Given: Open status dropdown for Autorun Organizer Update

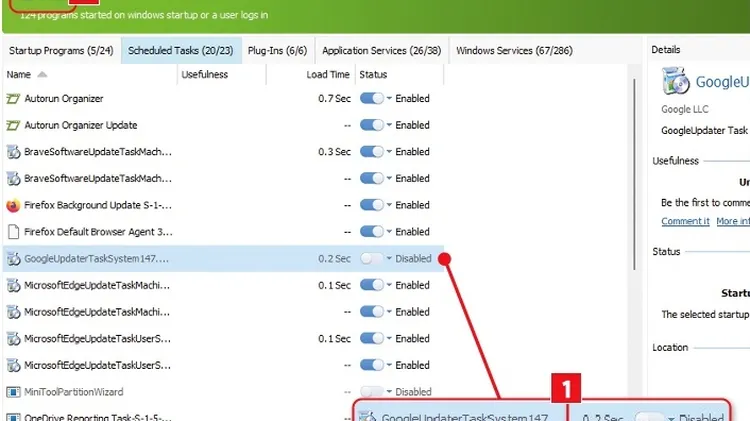Looking at the screenshot, I should click(x=390, y=126).
